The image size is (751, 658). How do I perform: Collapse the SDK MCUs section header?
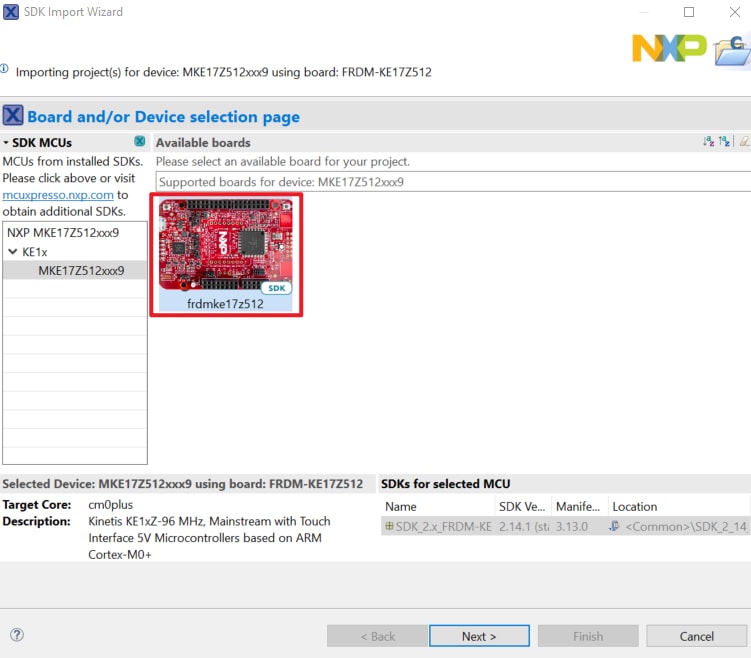(6, 143)
